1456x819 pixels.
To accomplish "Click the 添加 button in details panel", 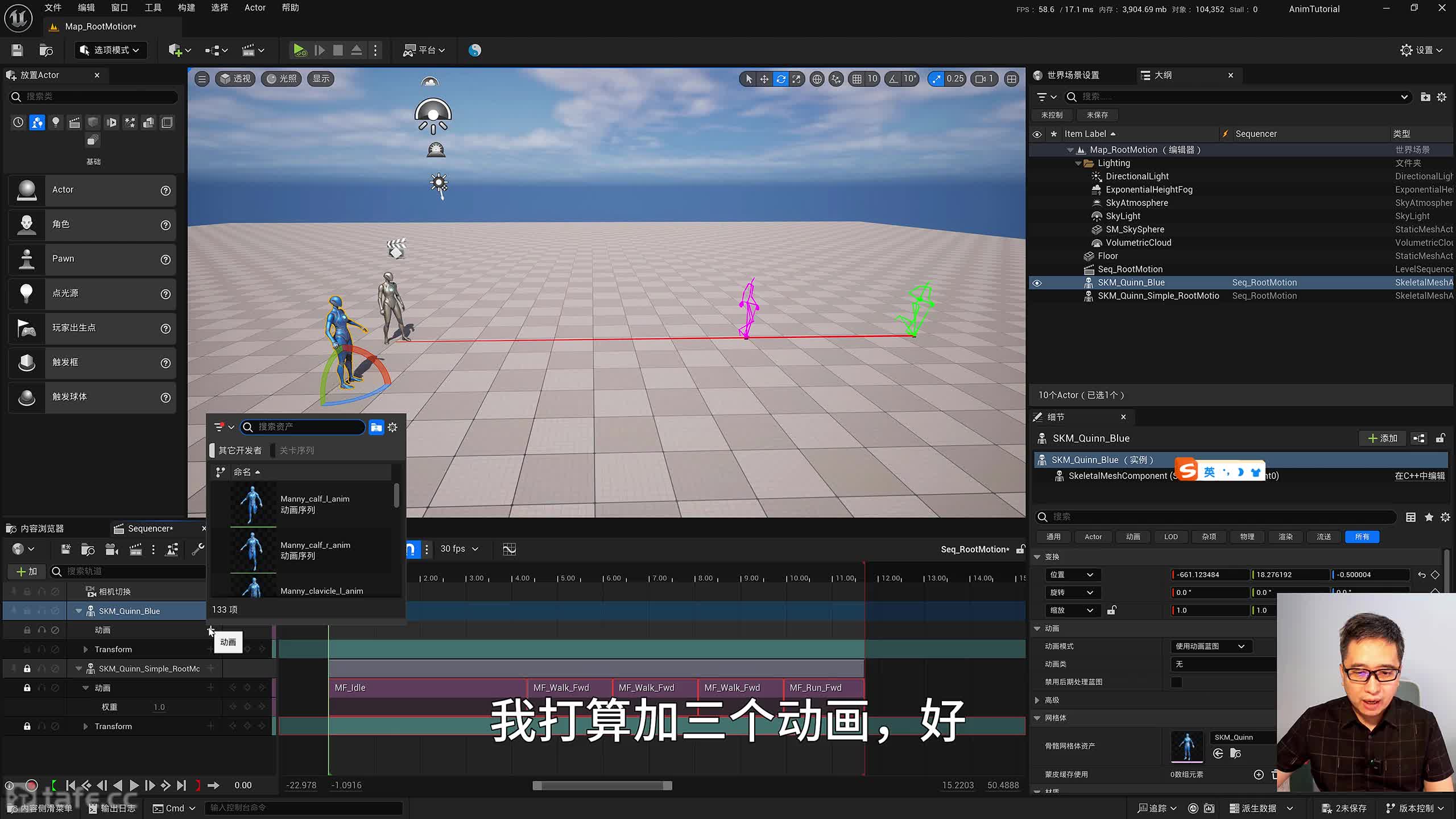I will pos(1382,438).
